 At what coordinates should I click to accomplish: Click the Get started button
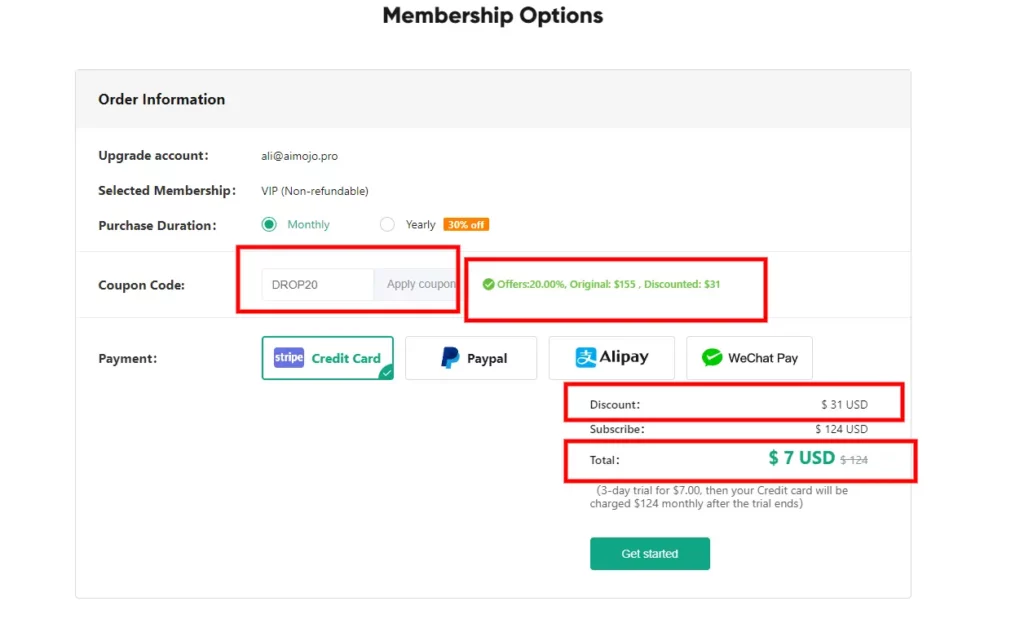coord(650,554)
